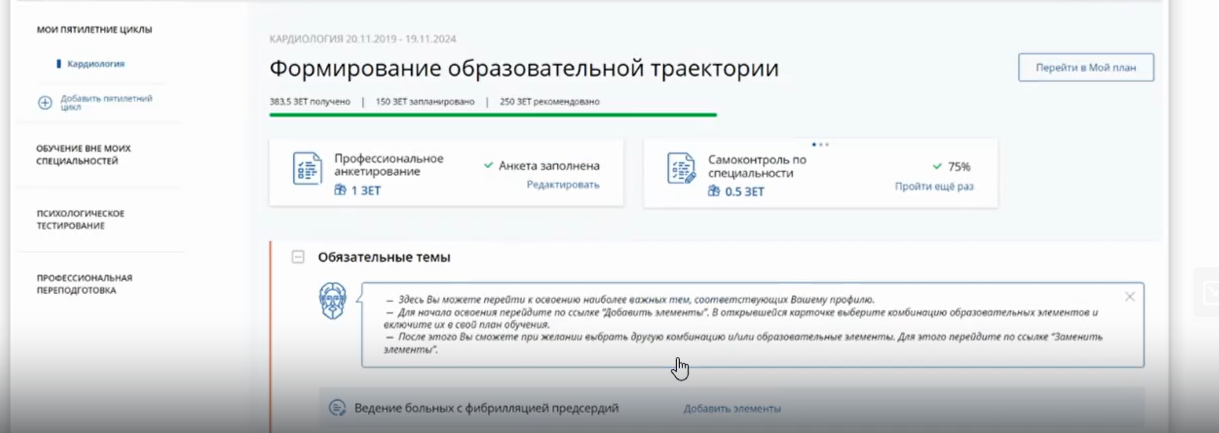Click the Самоконтроль по специальности title
The width and height of the screenshot is (1219, 433).
coord(757,166)
